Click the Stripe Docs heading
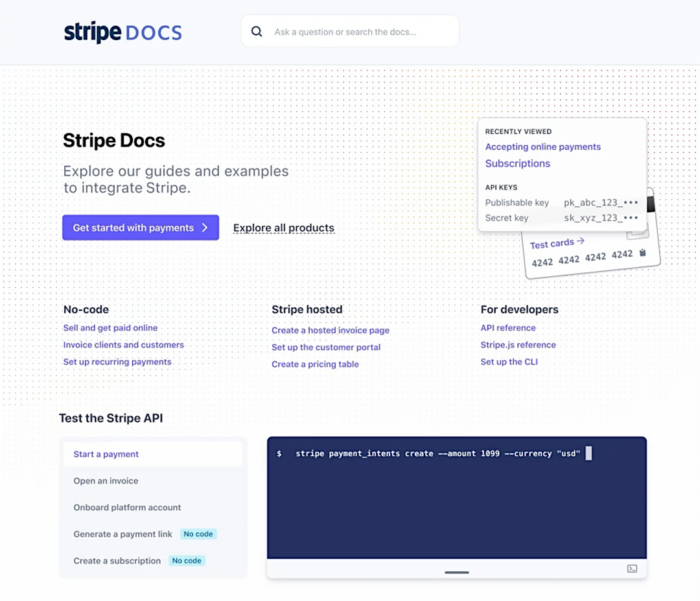Viewport: 700px width, 601px height. 114,141
